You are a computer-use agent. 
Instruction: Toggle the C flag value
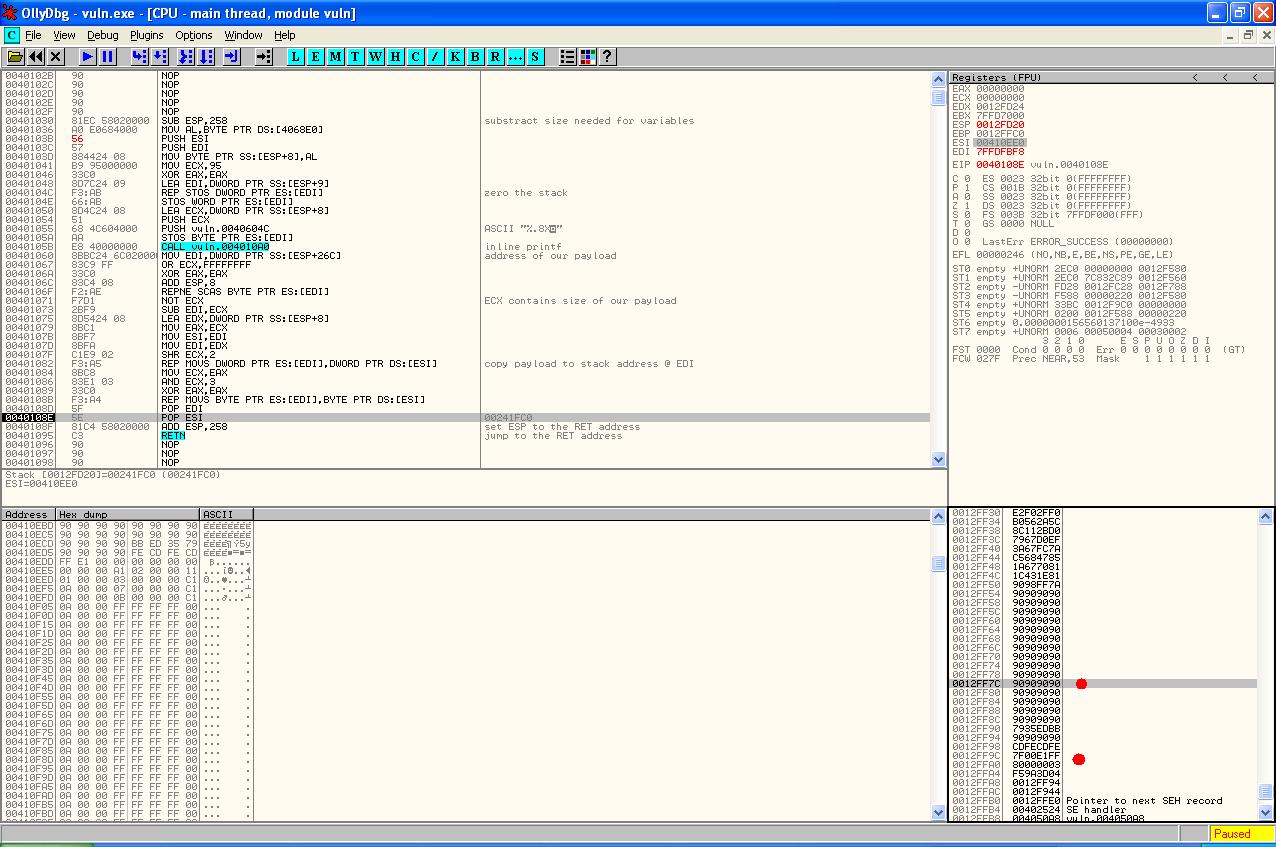coord(967,178)
